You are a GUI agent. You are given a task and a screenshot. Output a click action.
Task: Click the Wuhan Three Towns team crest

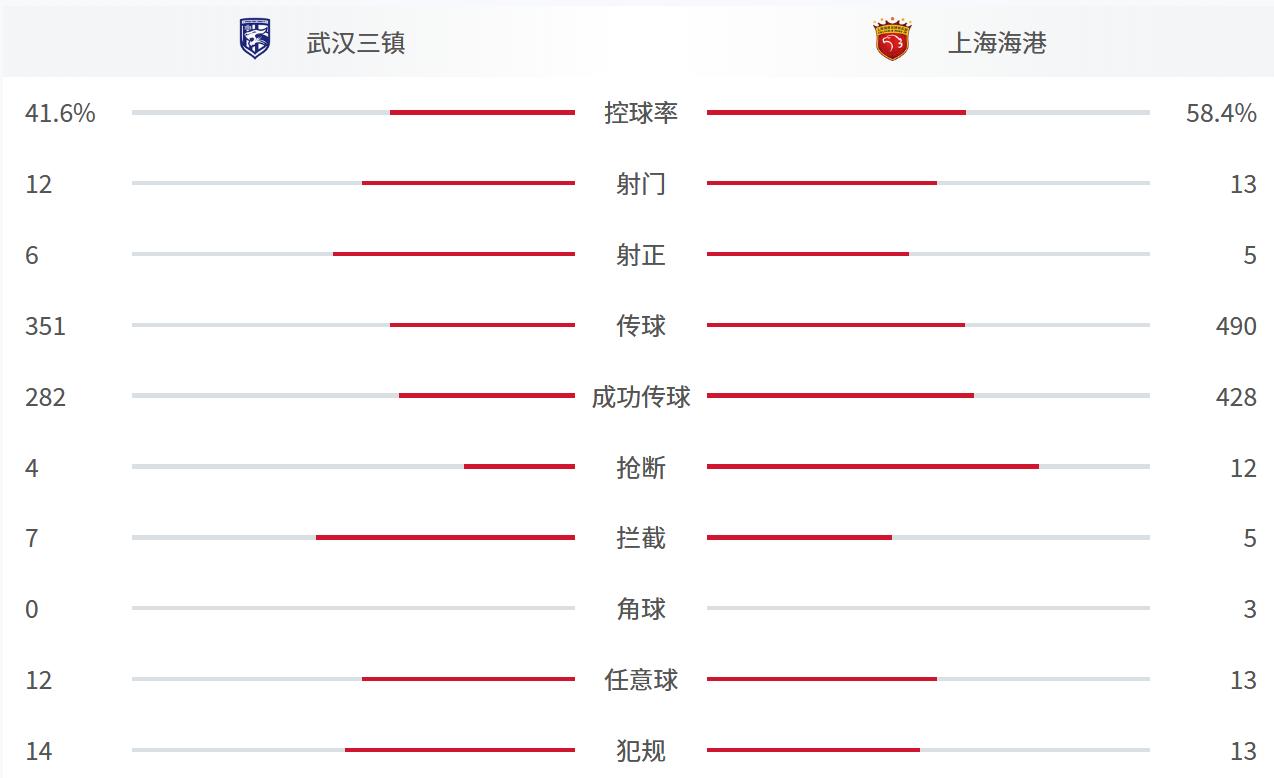pos(255,40)
